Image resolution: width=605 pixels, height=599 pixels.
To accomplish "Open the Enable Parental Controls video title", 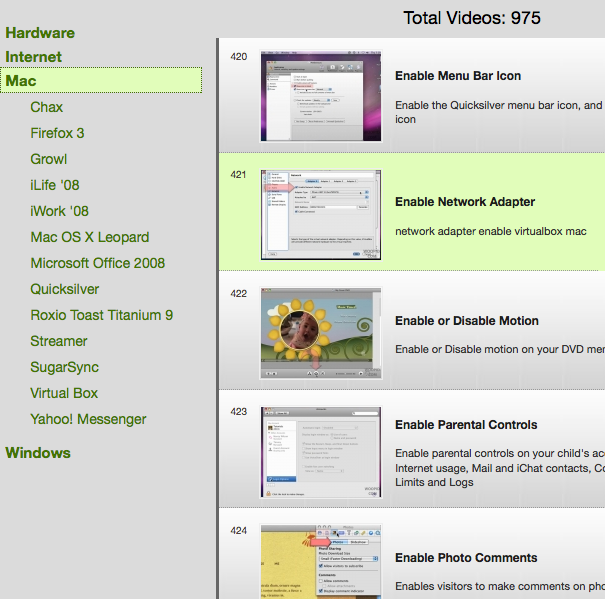I will coord(466,425).
